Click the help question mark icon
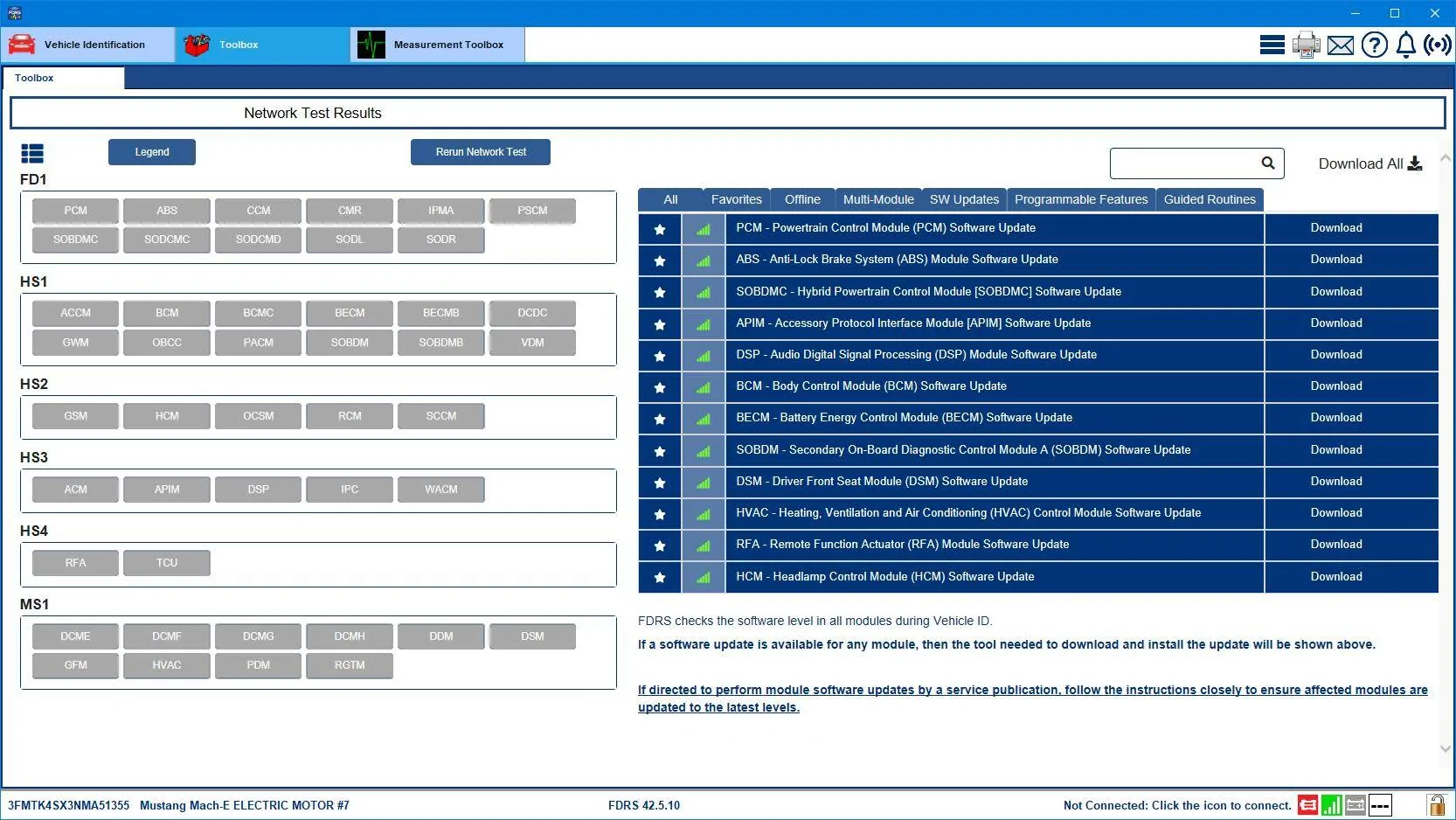Image resolution: width=1456 pixels, height=820 pixels. tap(1374, 45)
